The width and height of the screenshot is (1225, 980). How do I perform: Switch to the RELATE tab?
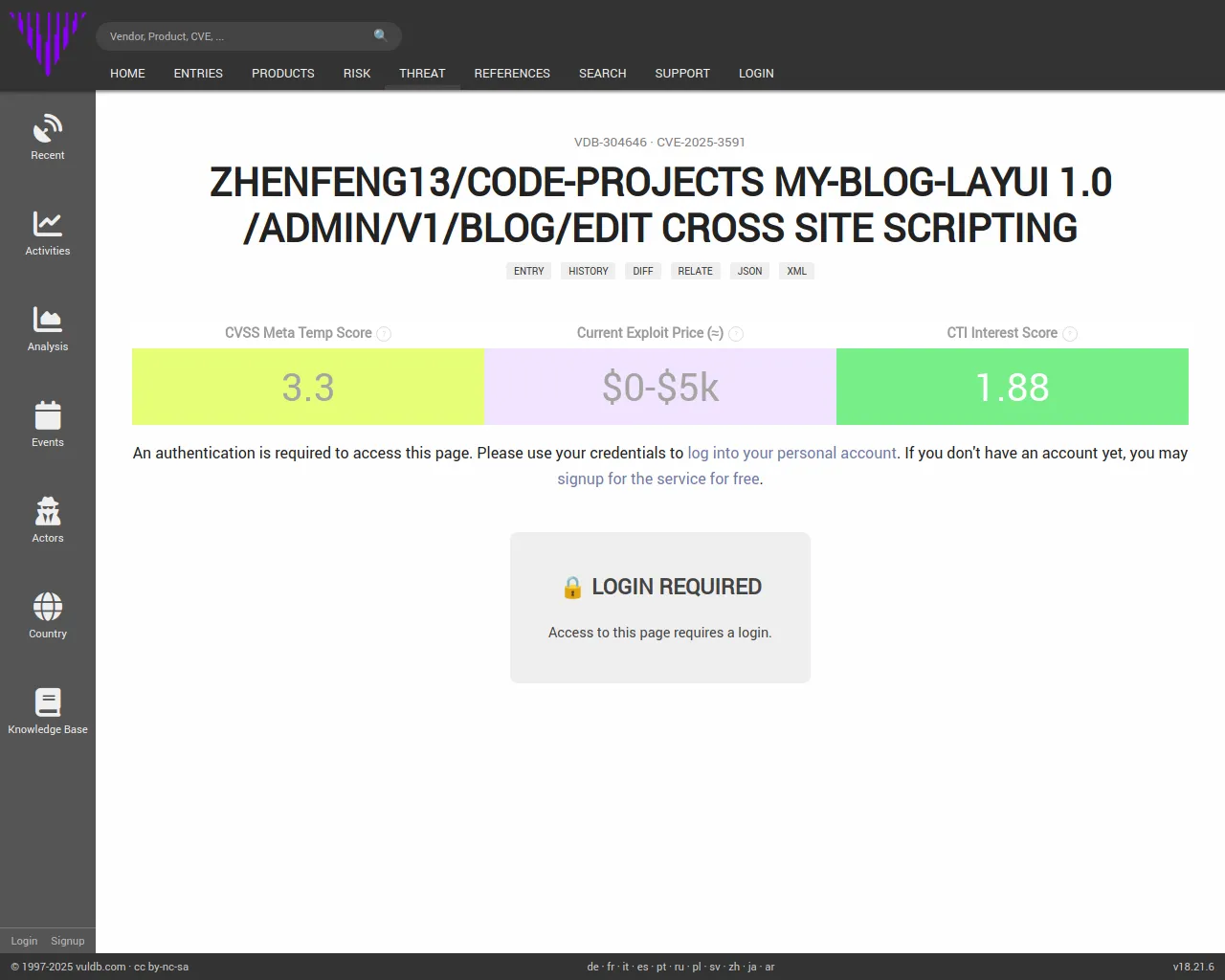pyautogui.click(x=695, y=271)
